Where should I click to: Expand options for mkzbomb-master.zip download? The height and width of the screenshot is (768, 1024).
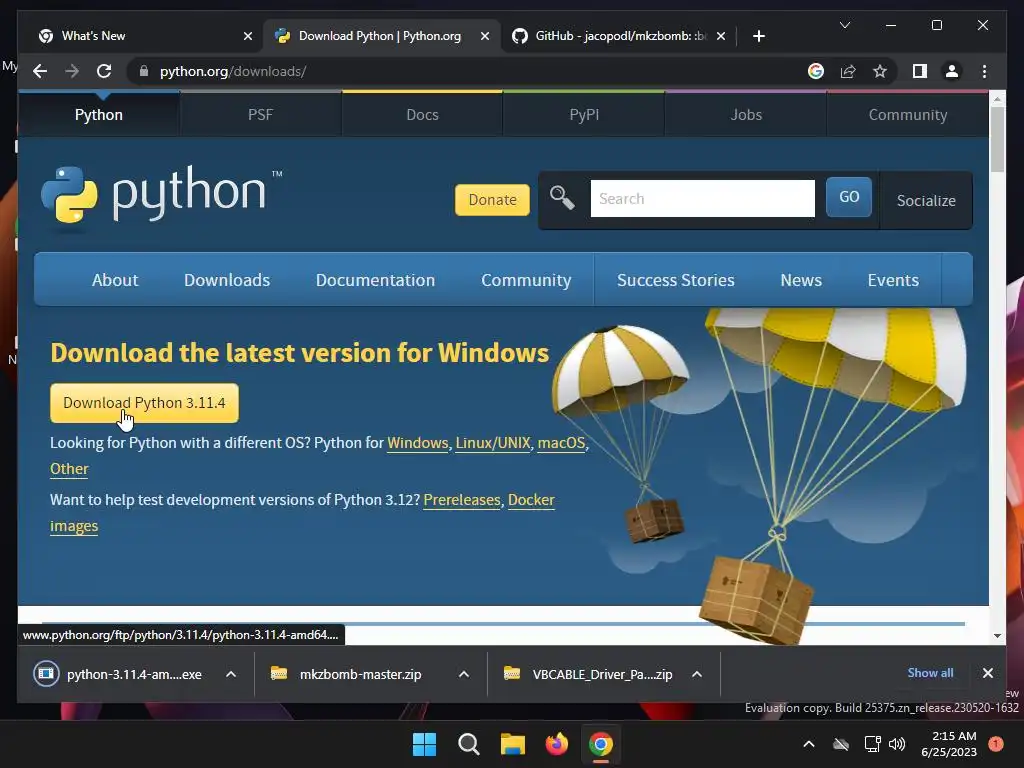click(x=464, y=674)
